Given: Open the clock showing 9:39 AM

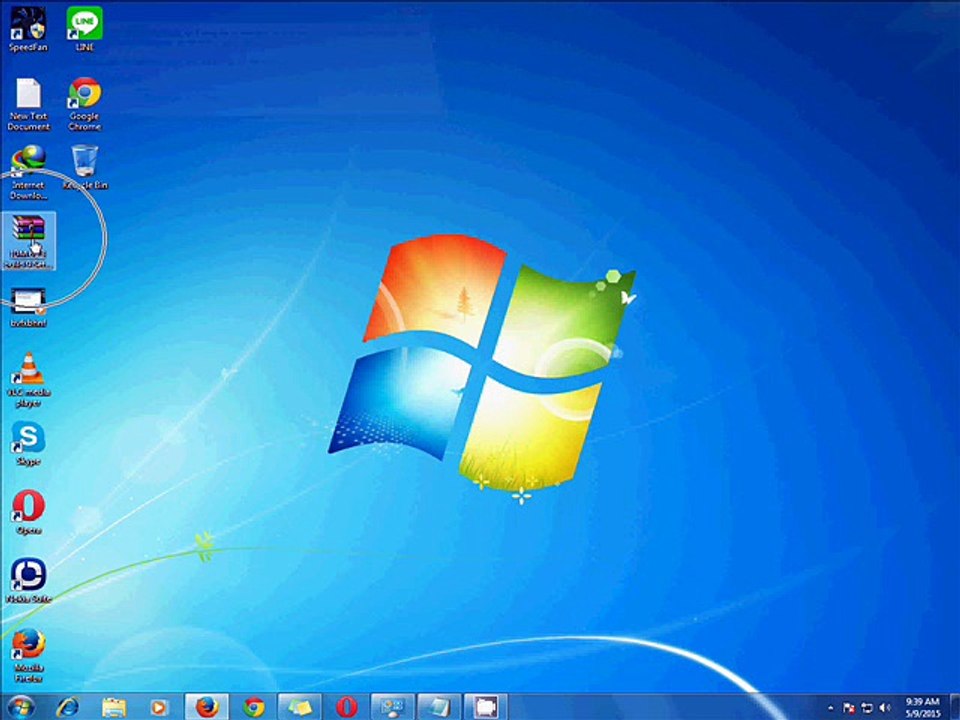Looking at the screenshot, I should [922, 707].
